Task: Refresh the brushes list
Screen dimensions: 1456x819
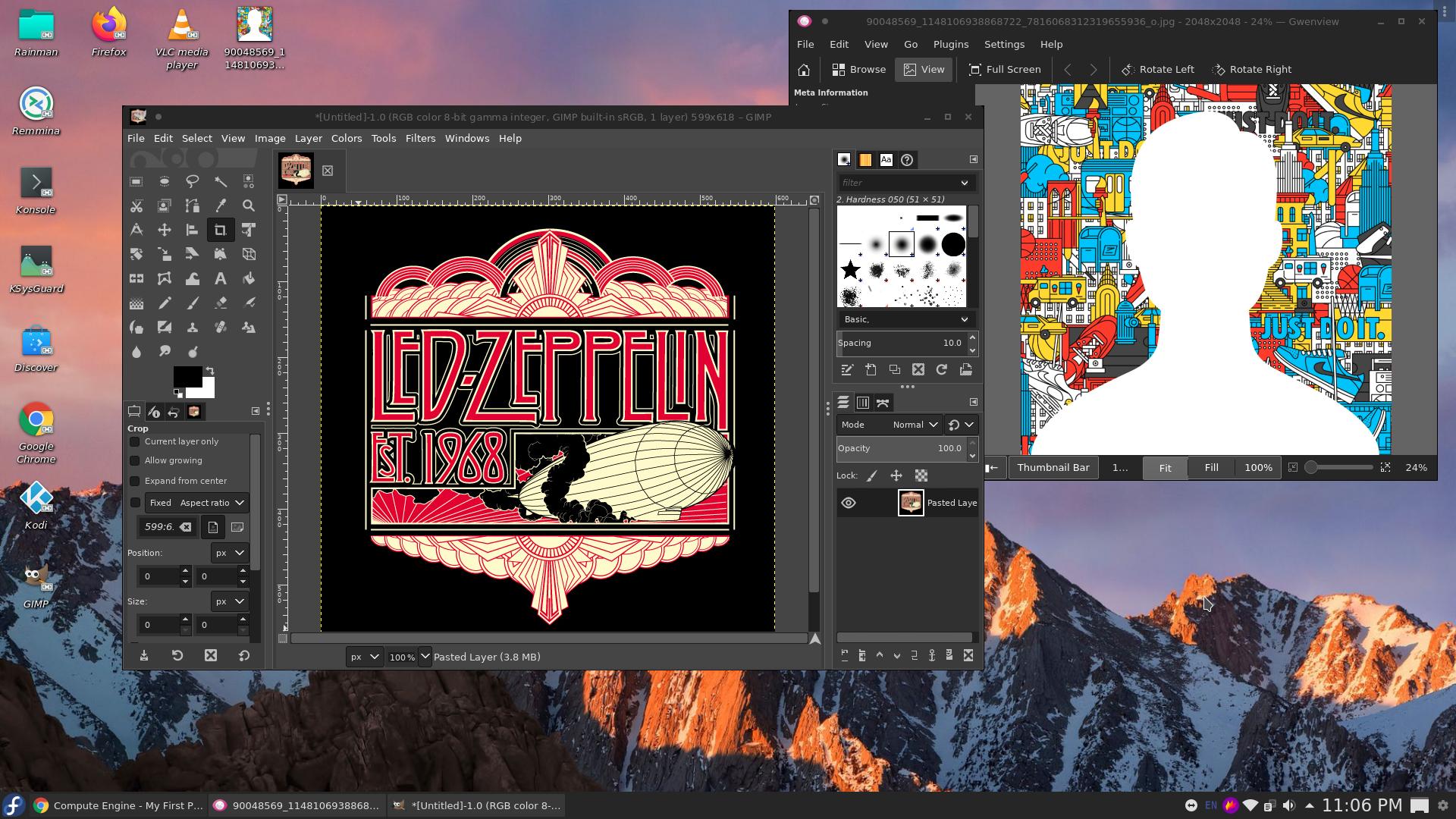Action: coord(942,370)
